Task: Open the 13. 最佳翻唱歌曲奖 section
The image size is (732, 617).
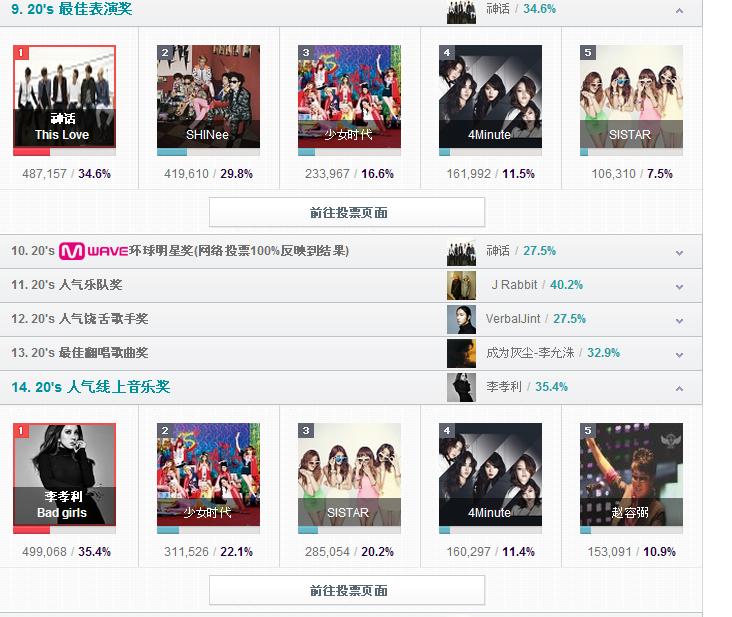Action: coord(351,353)
